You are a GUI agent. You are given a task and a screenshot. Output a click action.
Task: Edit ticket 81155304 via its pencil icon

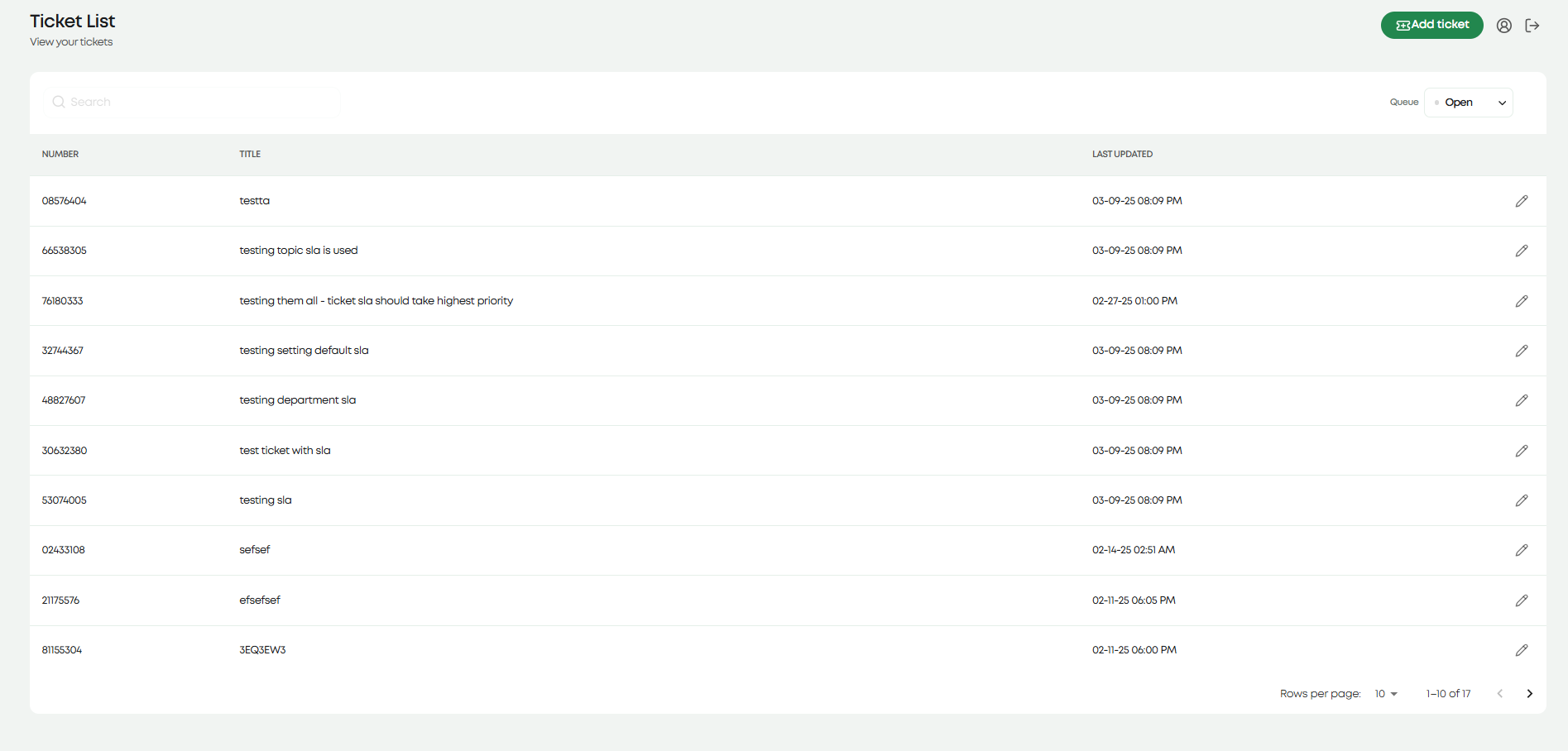point(1522,649)
